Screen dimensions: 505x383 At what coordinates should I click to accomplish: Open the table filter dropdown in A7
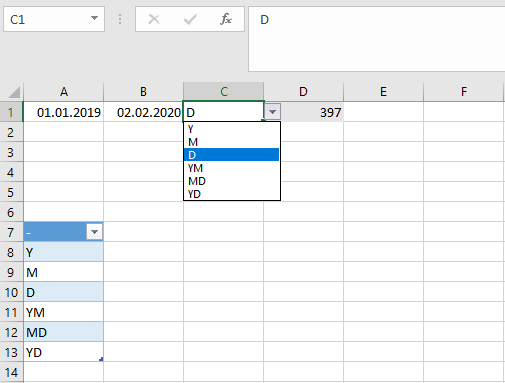[x=94, y=232]
